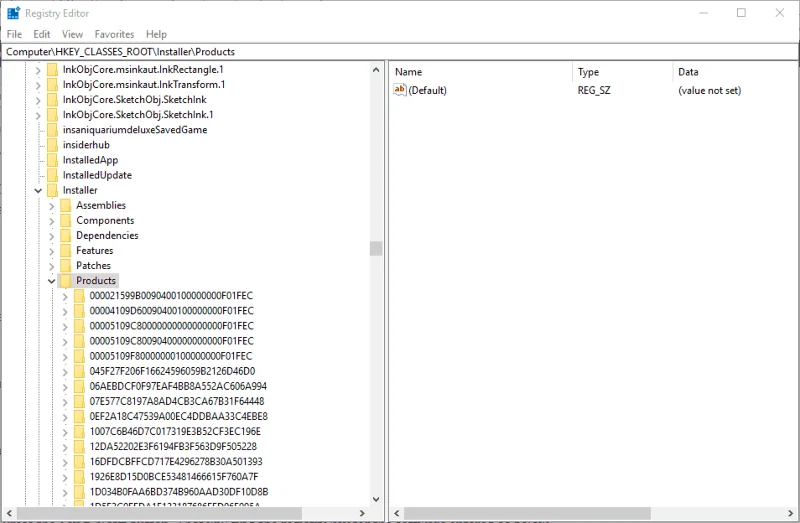Click the insaniquariumdeluxeSavedGame folder icon
The image size is (800, 523).
pyautogui.click(x=52, y=130)
